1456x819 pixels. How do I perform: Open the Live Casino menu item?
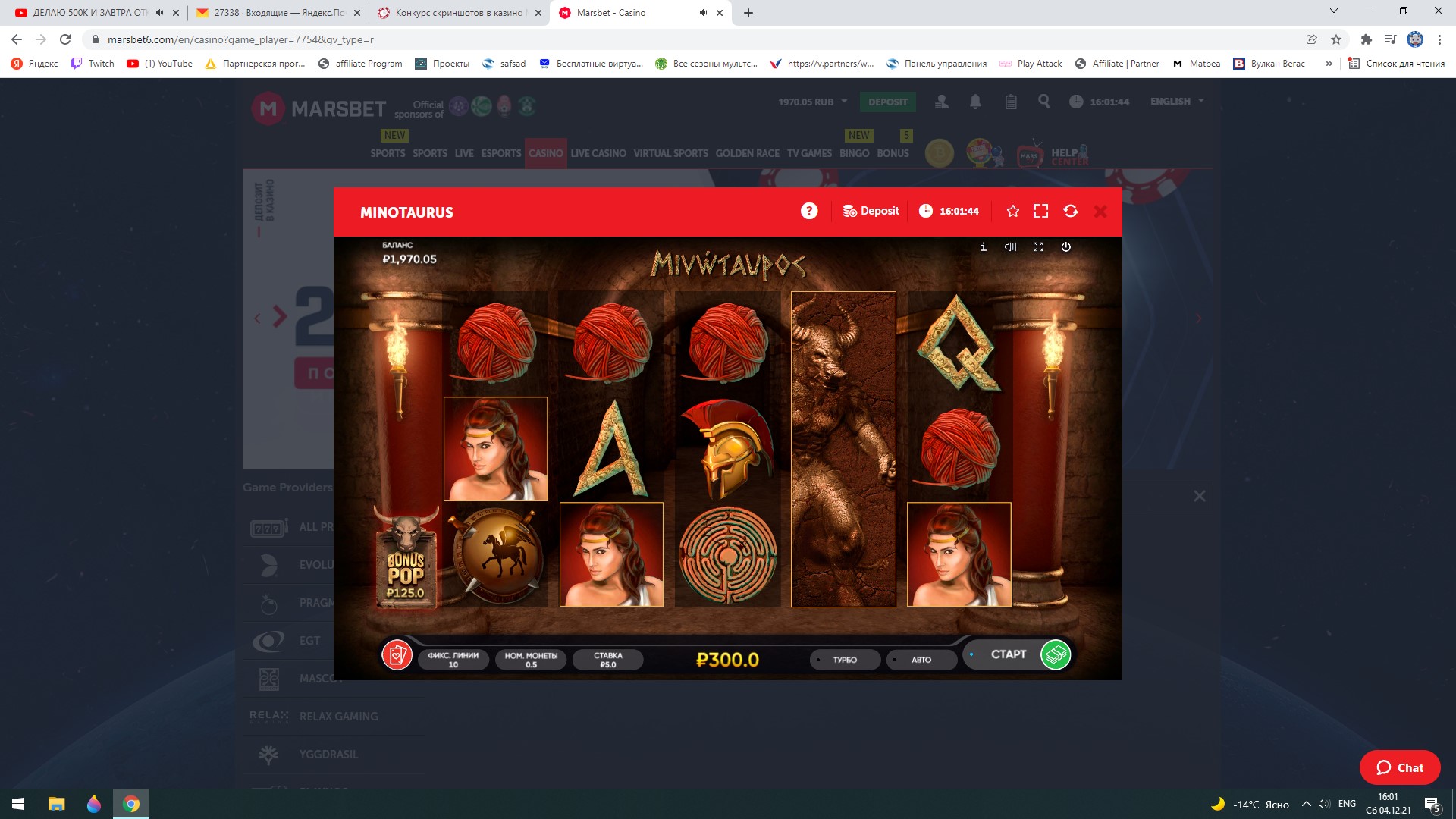click(x=598, y=153)
